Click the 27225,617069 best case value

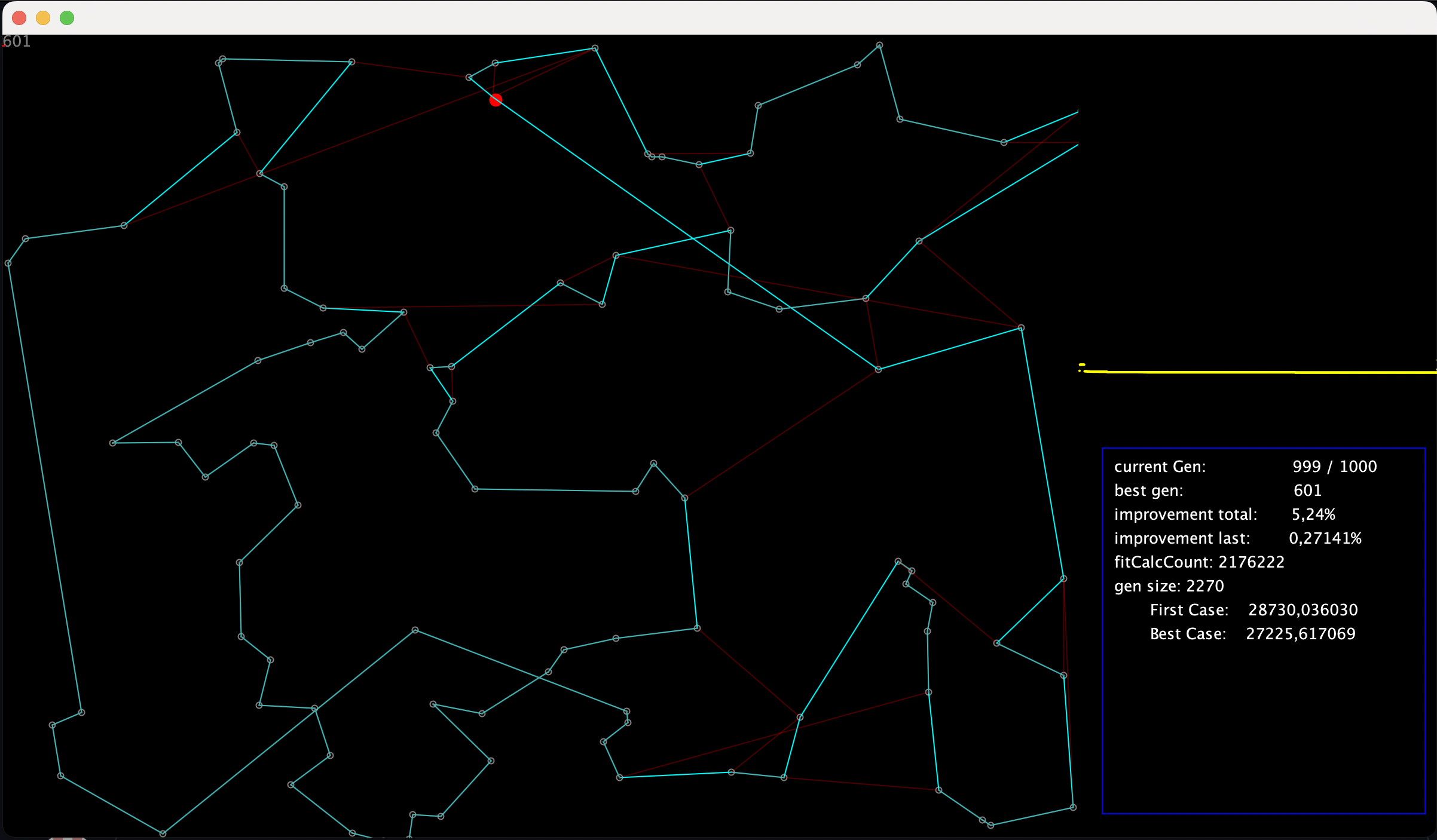click(x=1300, y=634)
